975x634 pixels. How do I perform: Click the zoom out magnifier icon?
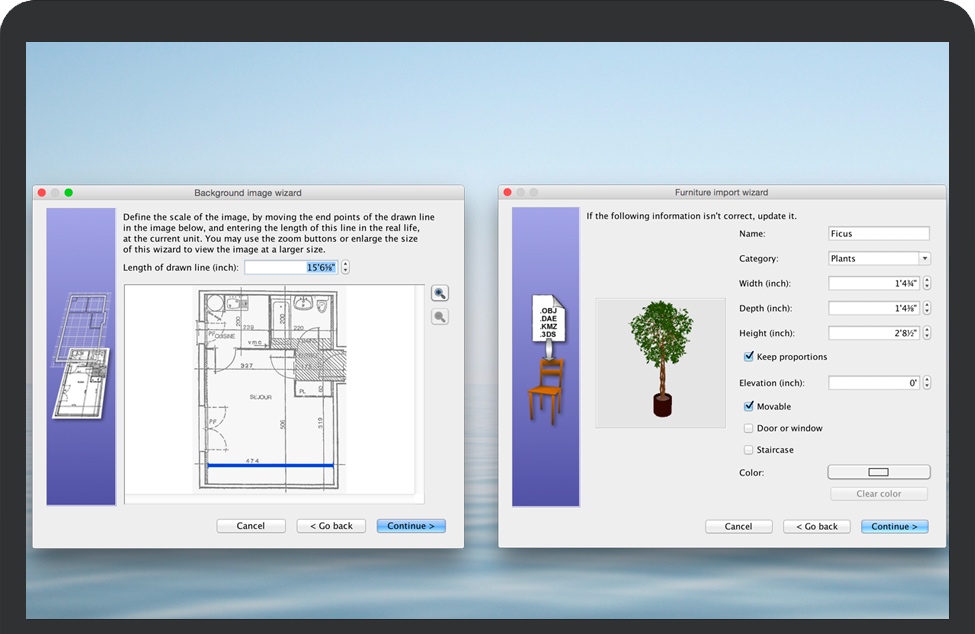pos(440,317)
